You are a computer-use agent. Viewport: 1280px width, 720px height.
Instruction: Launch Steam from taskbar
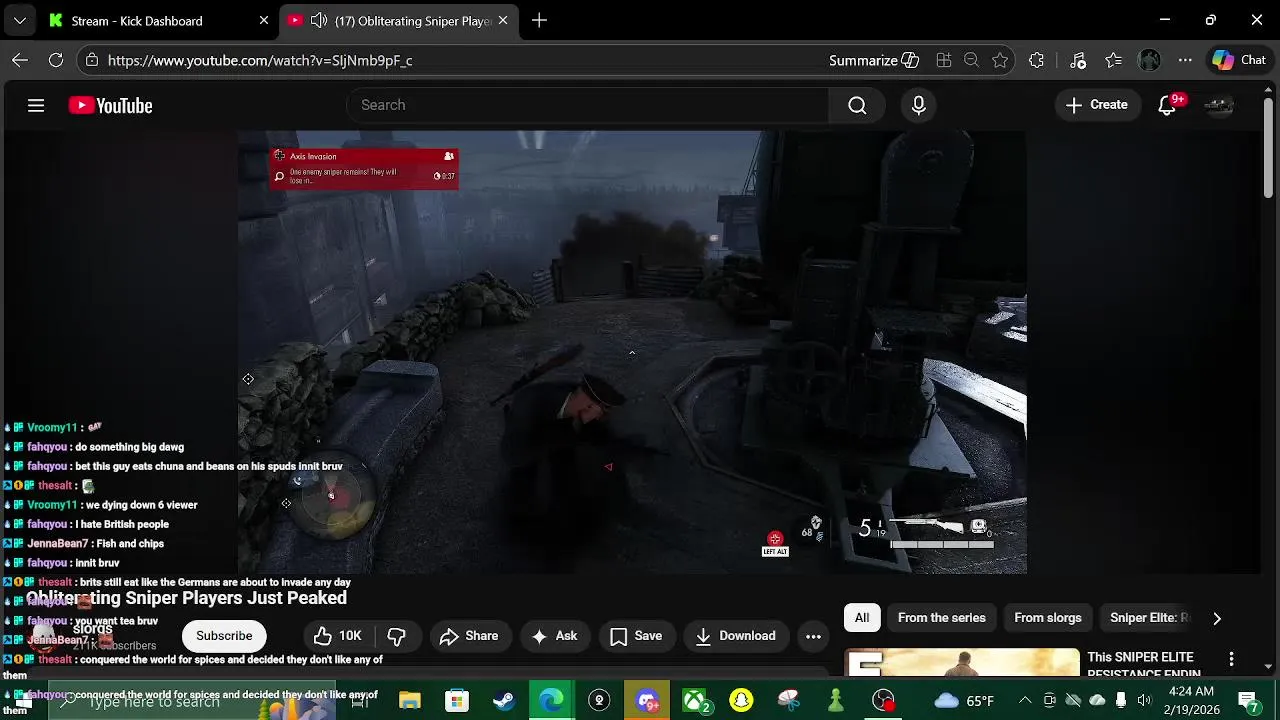[504, 700]
